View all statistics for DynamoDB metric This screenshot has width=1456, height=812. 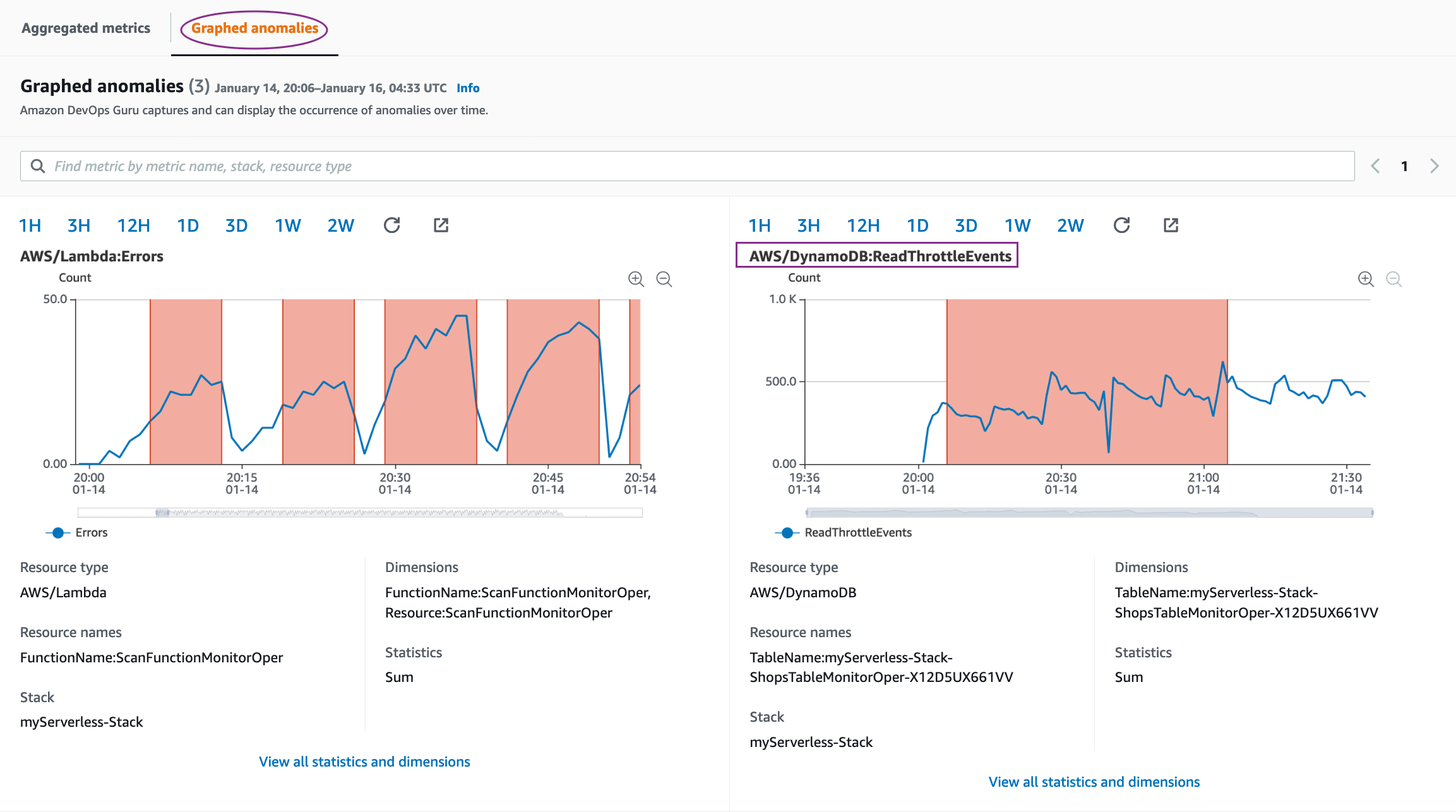tap(1094, 782)
